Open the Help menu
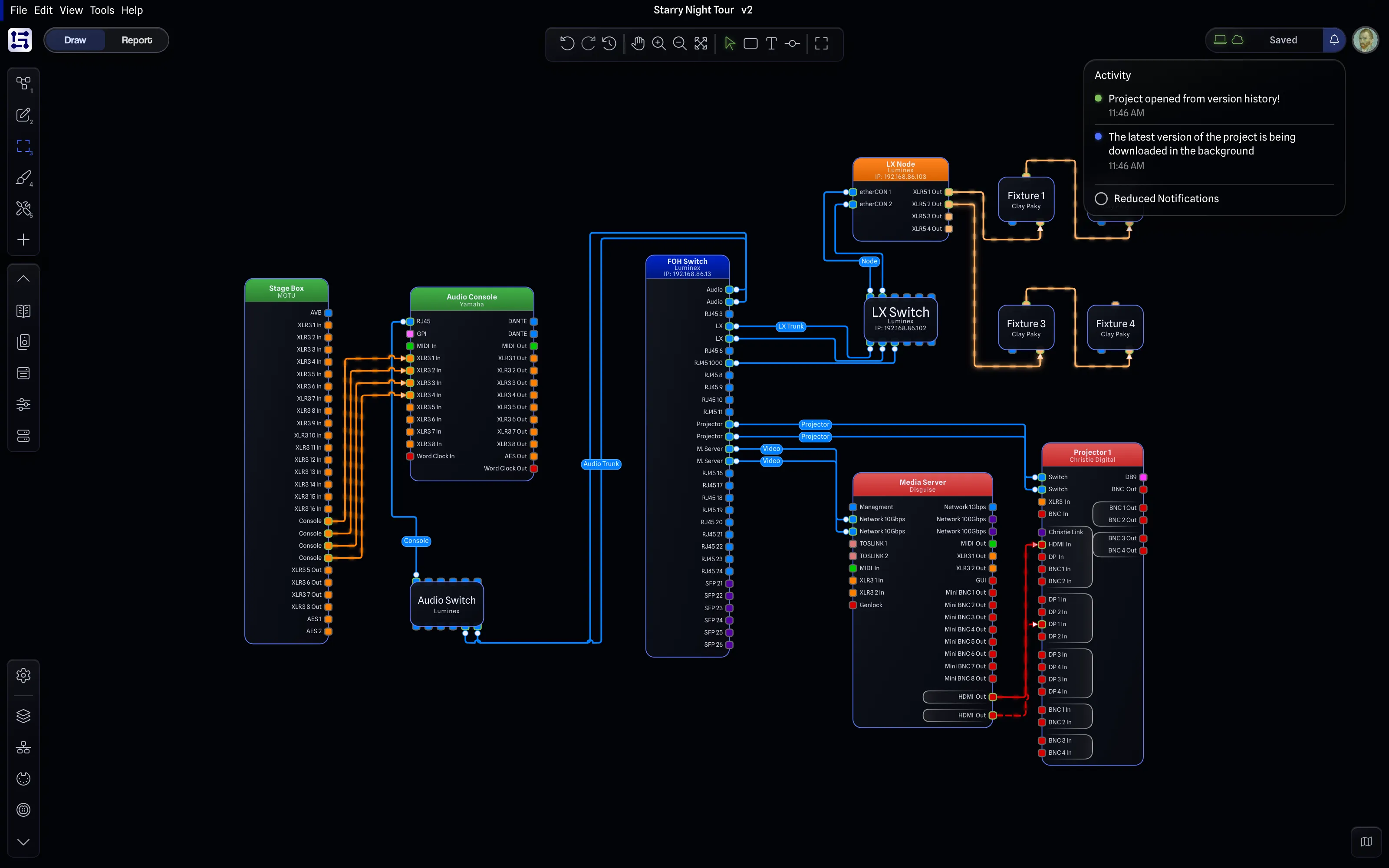Image resolution: width=1389 pixels, height=868 pixels. pyautogui.click(x=132, y=10)
